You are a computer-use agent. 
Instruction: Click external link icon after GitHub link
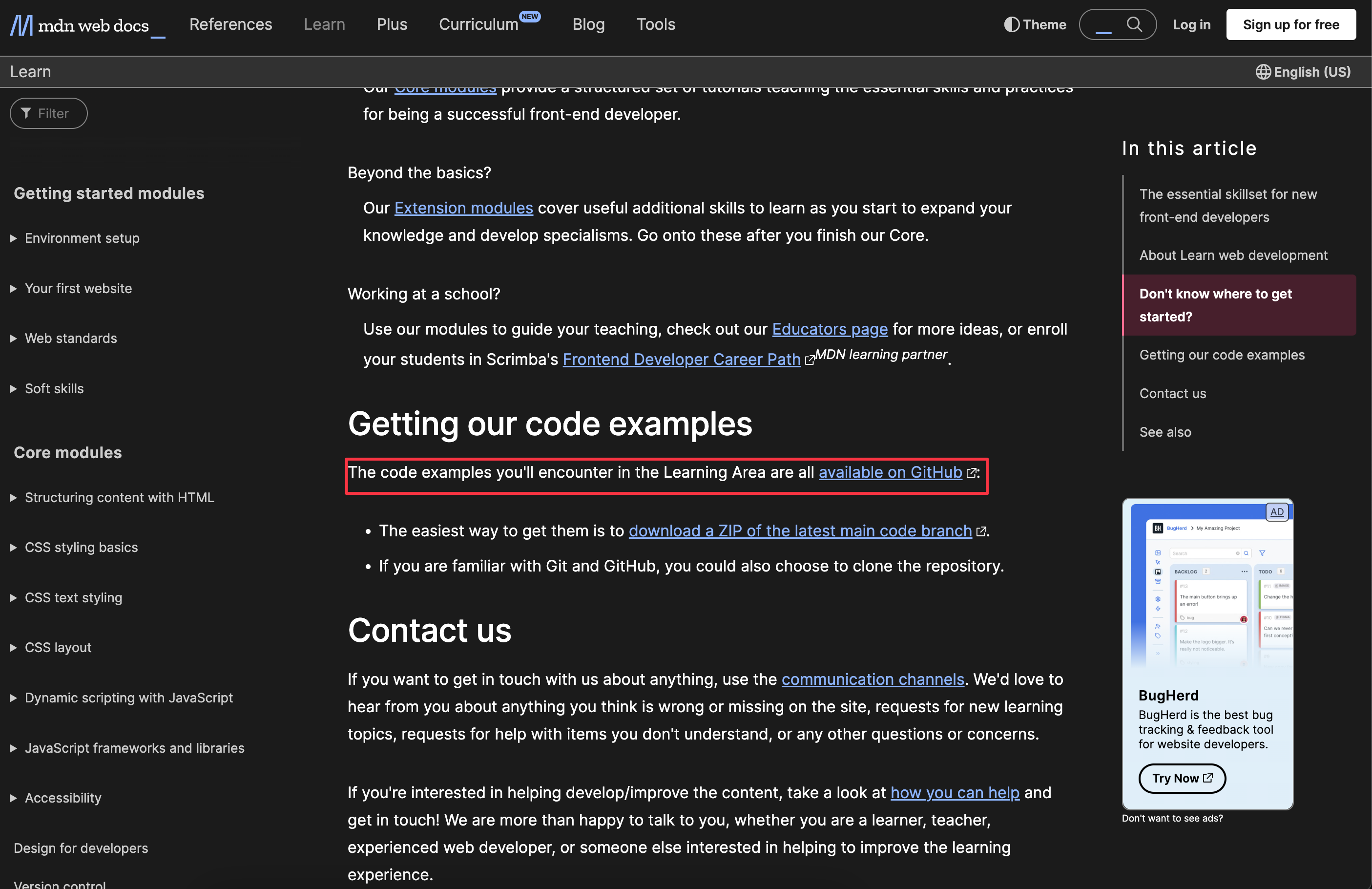coord(971,473)
